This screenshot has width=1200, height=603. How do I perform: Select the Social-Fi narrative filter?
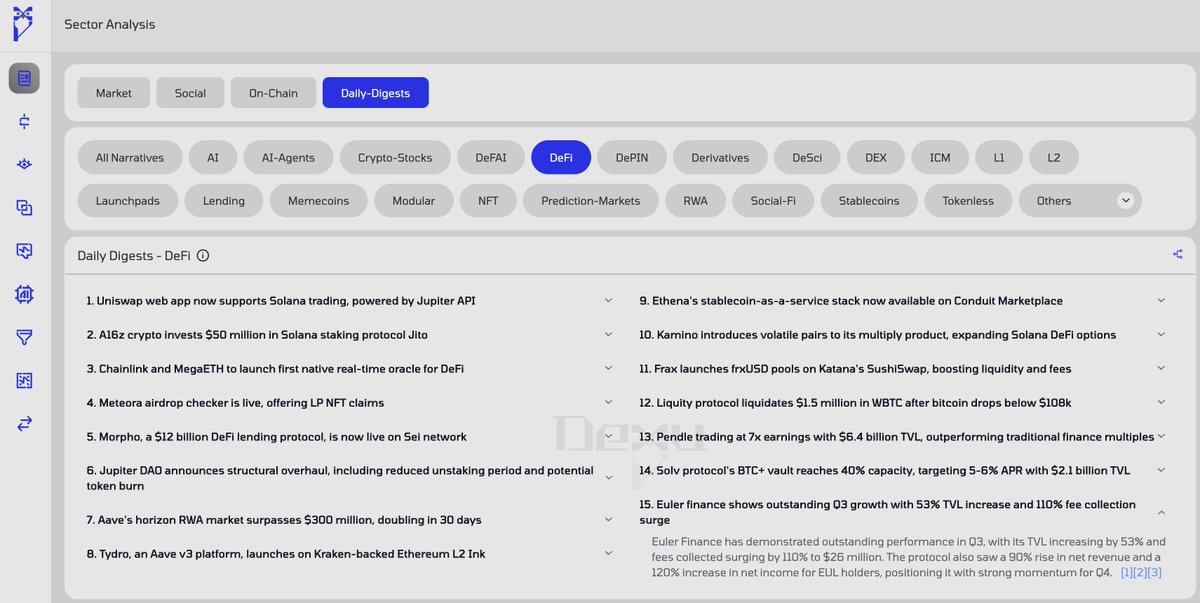[x=773, y=201]
